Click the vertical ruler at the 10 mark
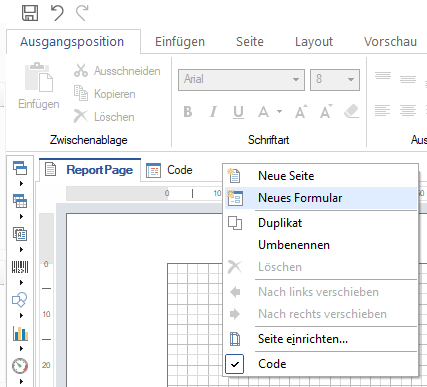 (46, 314)
